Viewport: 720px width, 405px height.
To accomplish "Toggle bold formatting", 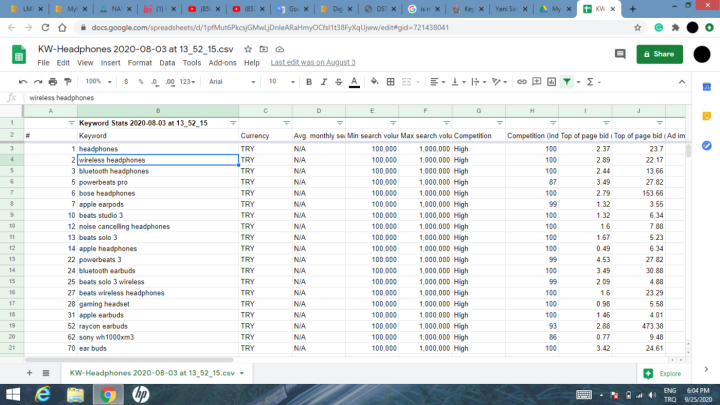I will click(309, 82).
